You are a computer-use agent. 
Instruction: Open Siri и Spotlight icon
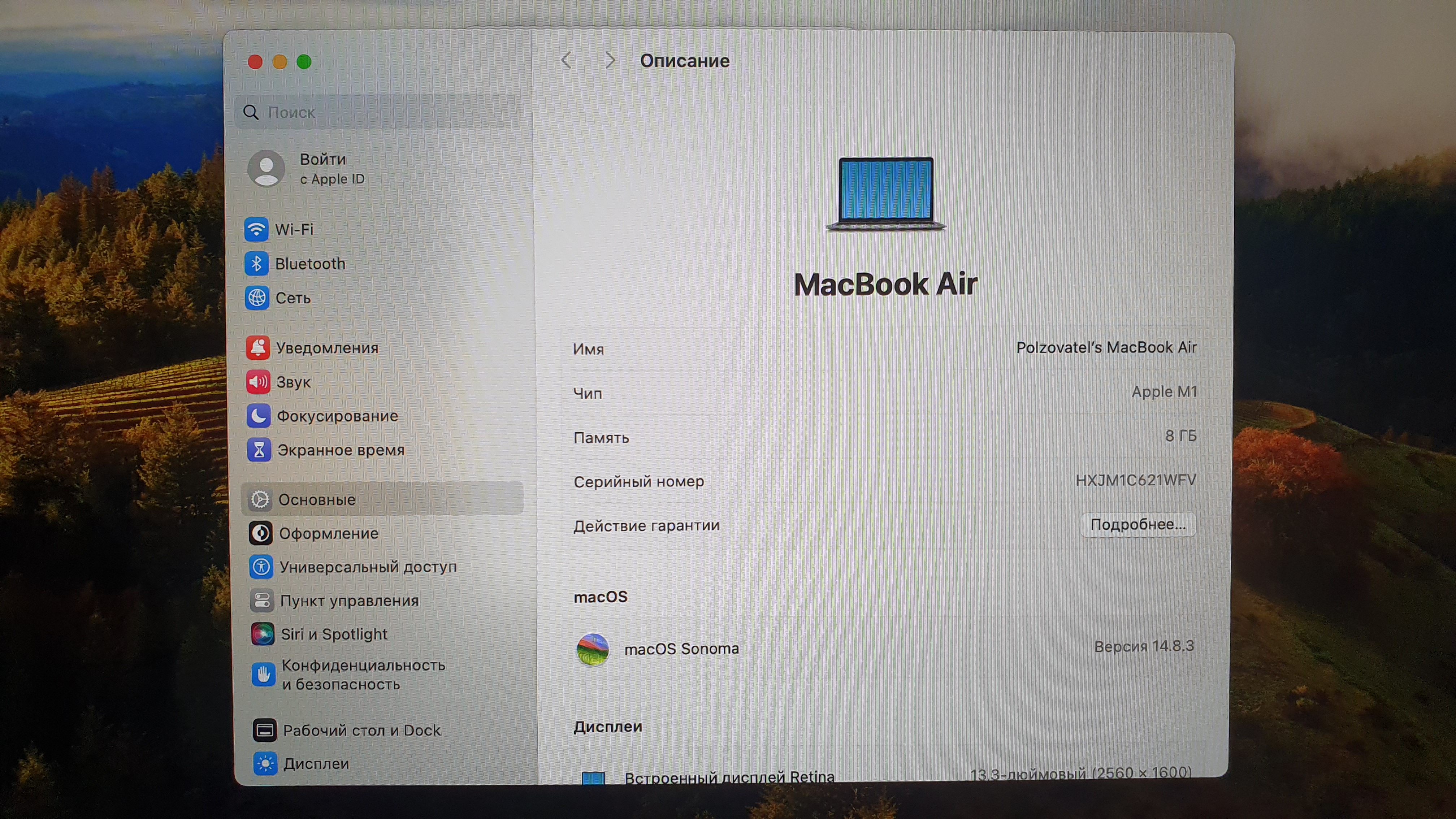(x=262, y=634)
